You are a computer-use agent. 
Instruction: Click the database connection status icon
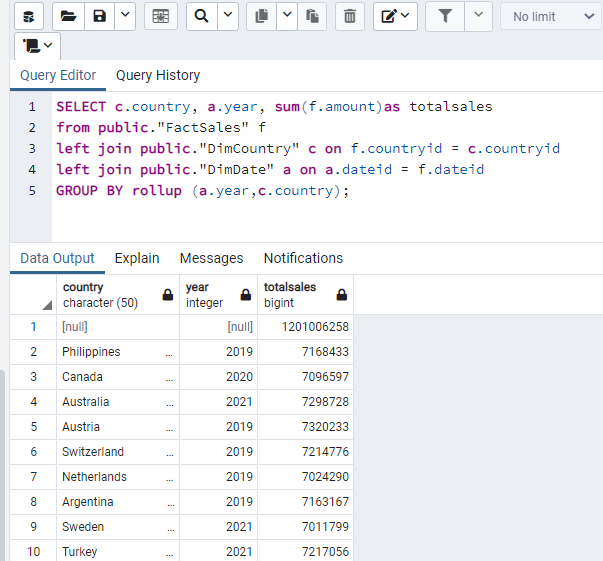[x=29, y=16]
